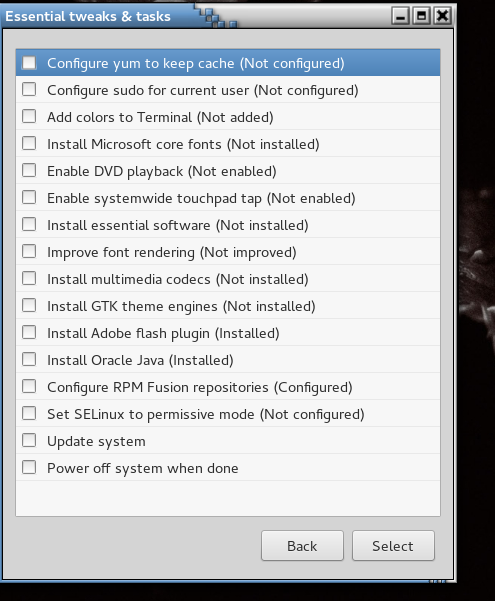Maximize the Essential tweaks & tasks window
This screenshot has height=601, width=495.
(421, 16)
